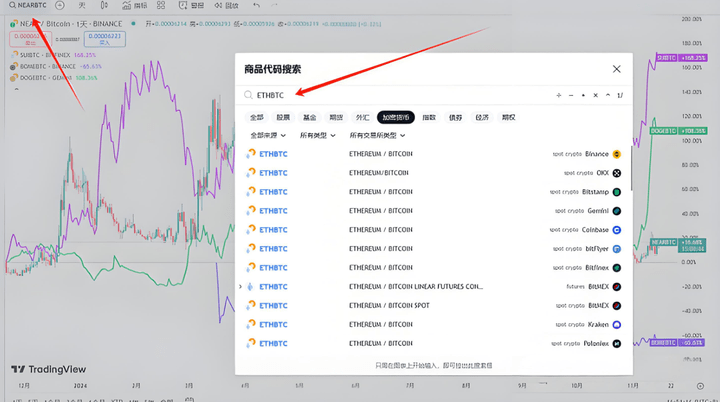Select the 基金 category tab
The image size is (720, 402).
[309, 118]
